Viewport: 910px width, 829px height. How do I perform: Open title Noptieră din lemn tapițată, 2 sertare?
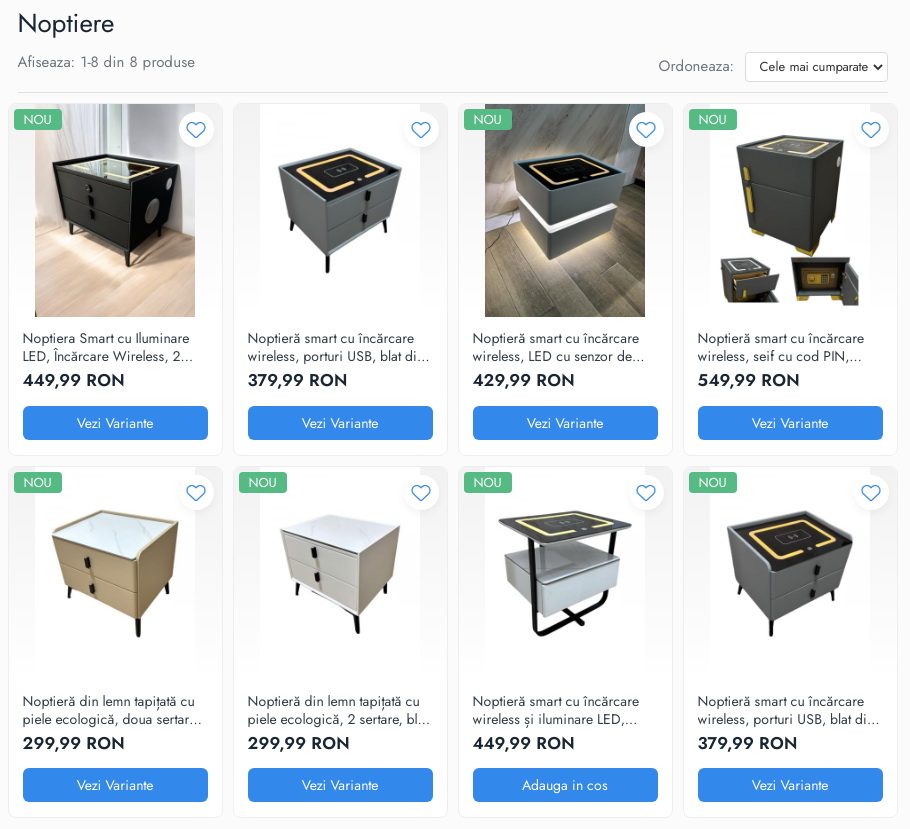point(338,710)
